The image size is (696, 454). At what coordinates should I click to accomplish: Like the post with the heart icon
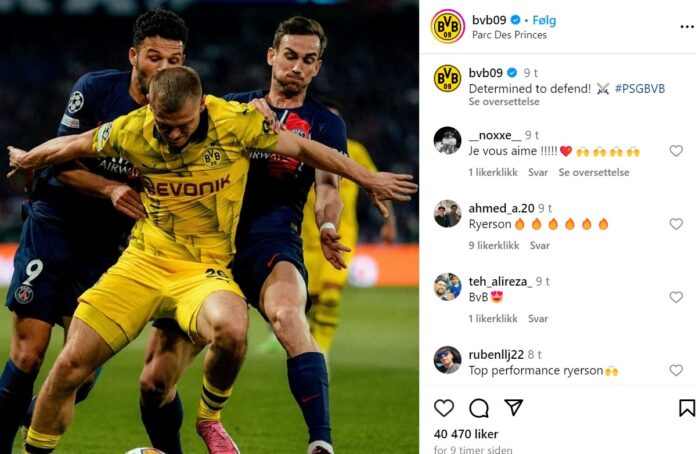444,407
